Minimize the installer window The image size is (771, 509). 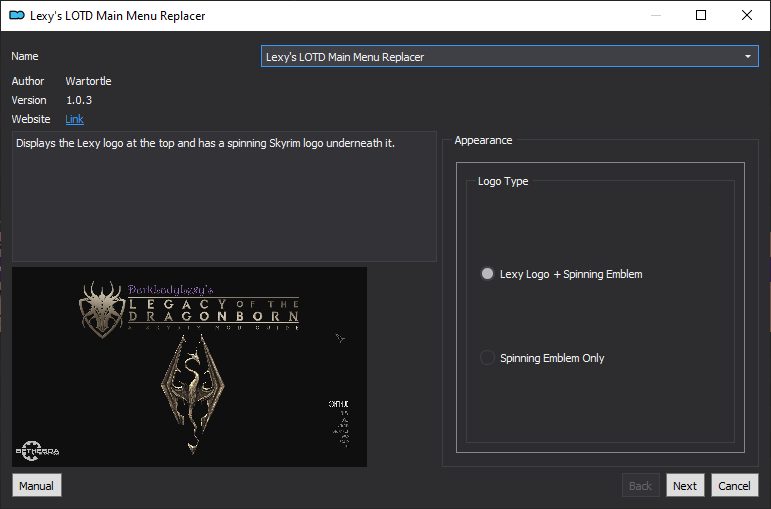655,15
